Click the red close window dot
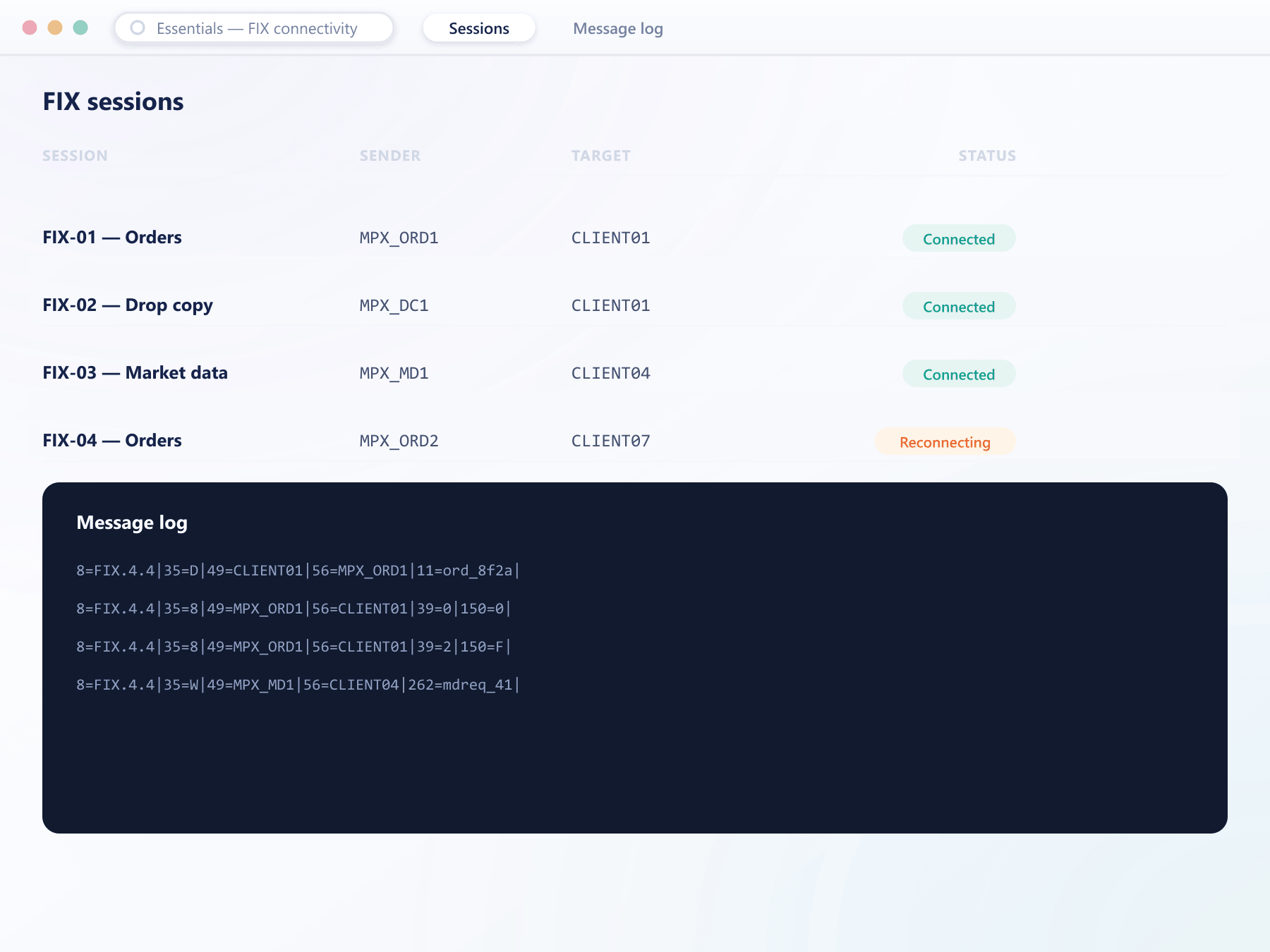 coord(30,28)
